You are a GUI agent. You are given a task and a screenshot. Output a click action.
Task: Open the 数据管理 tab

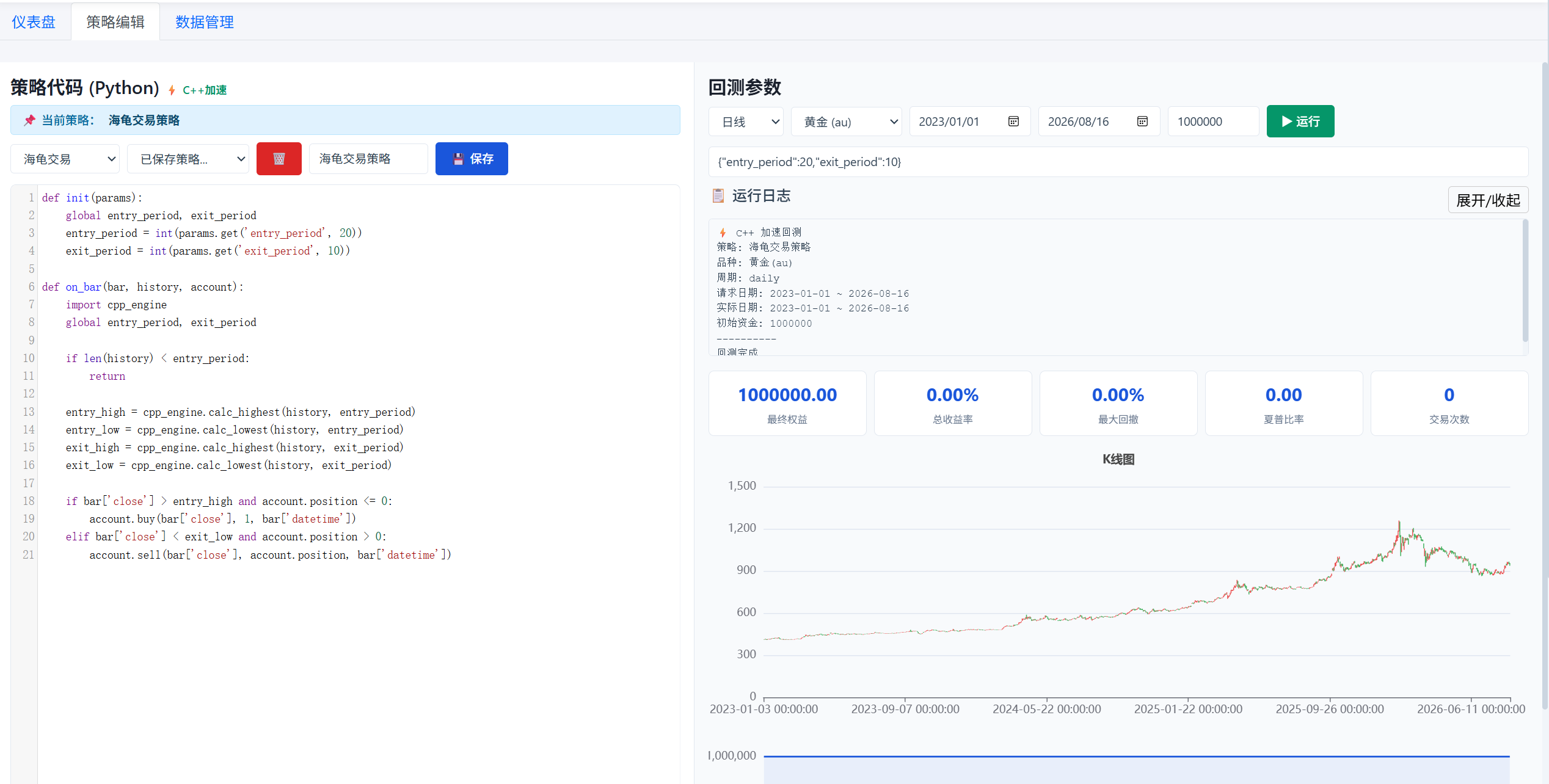[x=205, y=22]
